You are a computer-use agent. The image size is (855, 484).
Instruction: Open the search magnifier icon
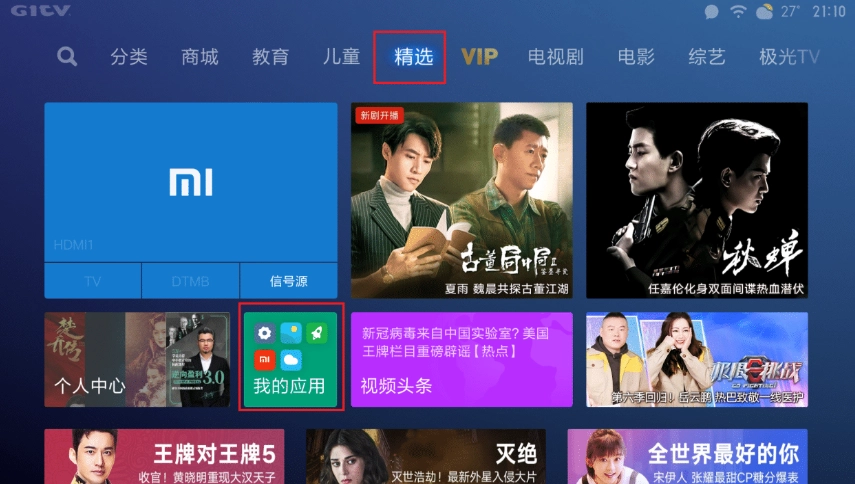pos(67,56)
